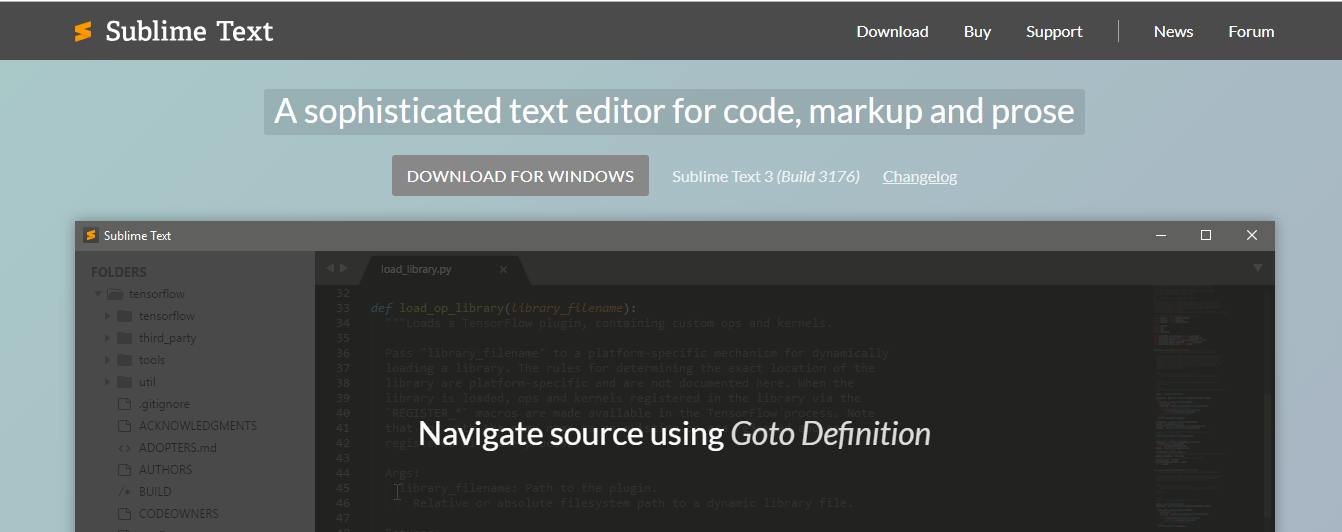Click the headline about sophisticated text editor
This screenshot has height=532, width=1342.
tap(674, 112)
